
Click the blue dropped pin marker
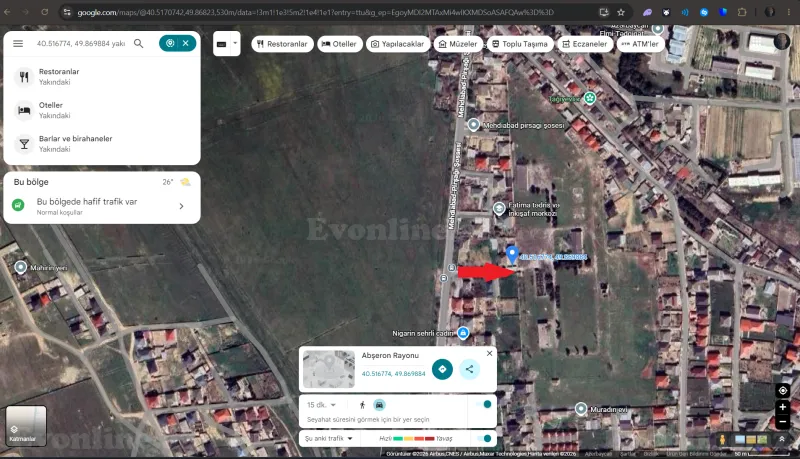[x=512, y=254]
